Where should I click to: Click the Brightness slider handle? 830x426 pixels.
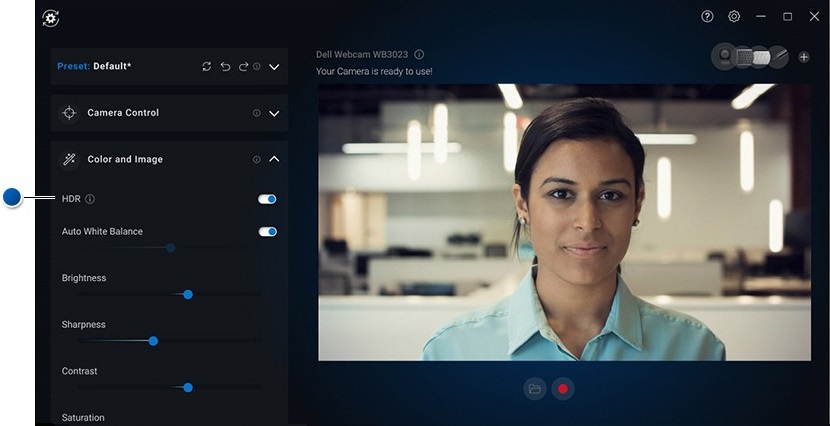click(188, 294)
